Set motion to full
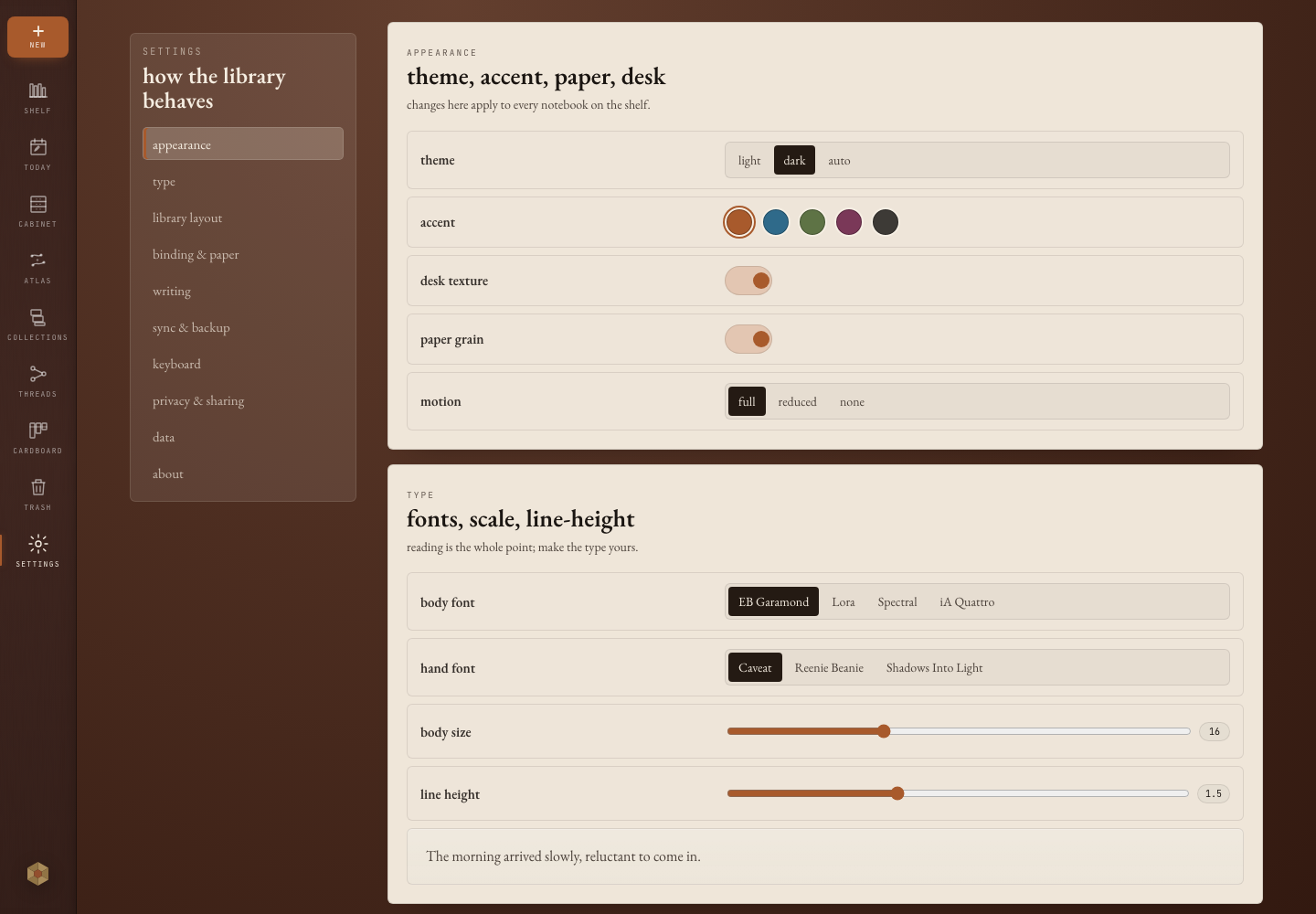 coord(747,401)
